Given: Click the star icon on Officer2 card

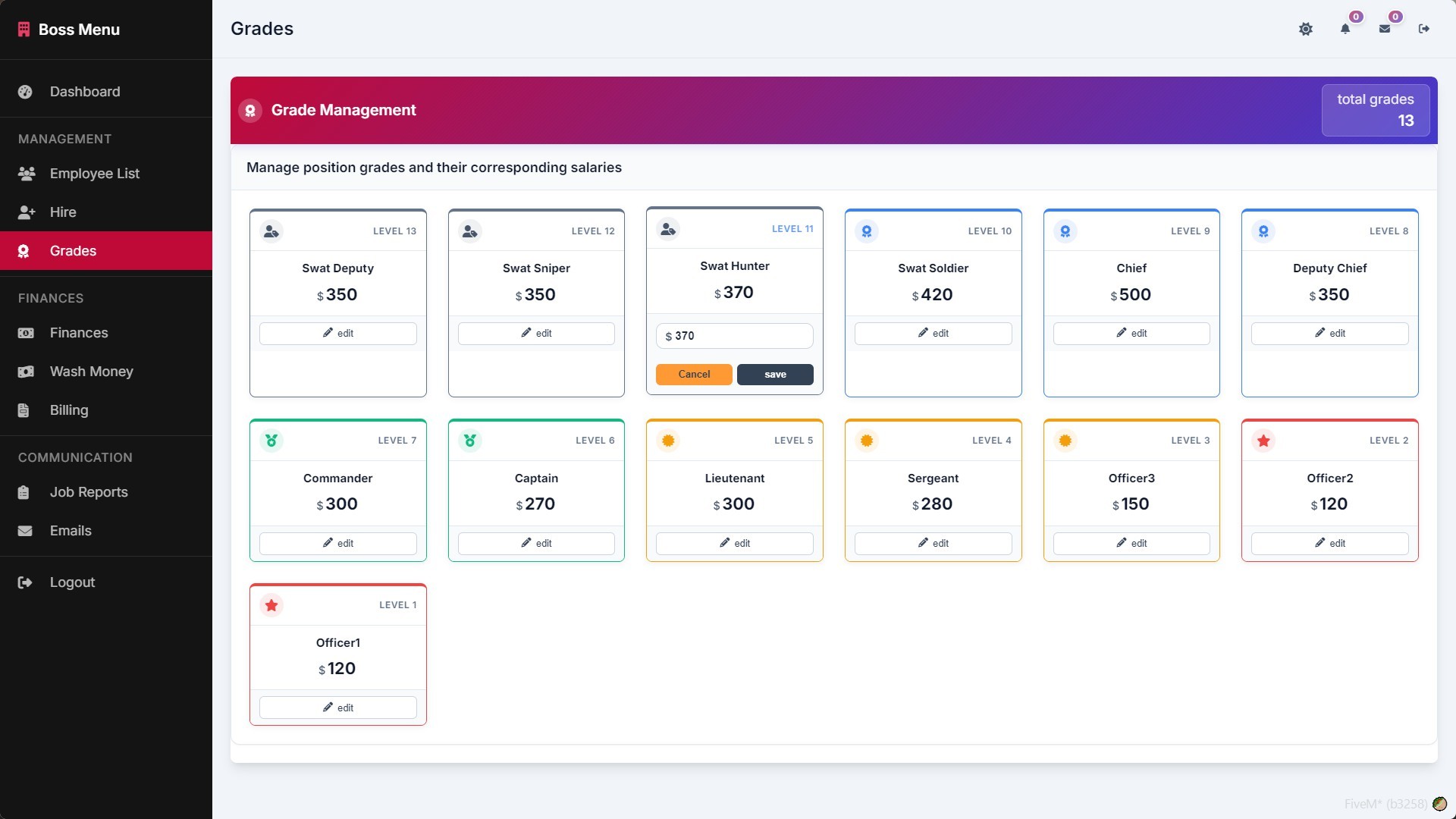Looking at the screenshot, I should tap(1263, 441).
